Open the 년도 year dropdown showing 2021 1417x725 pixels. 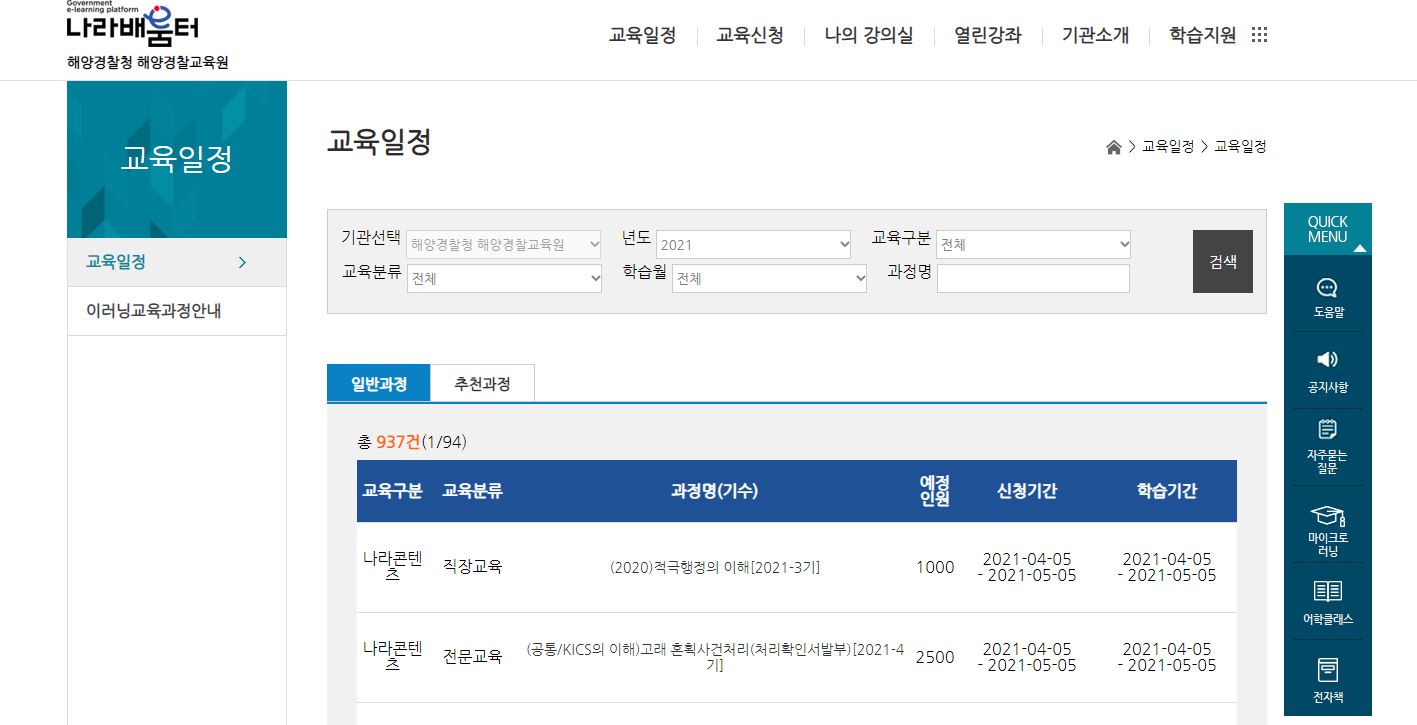point(753,243)
